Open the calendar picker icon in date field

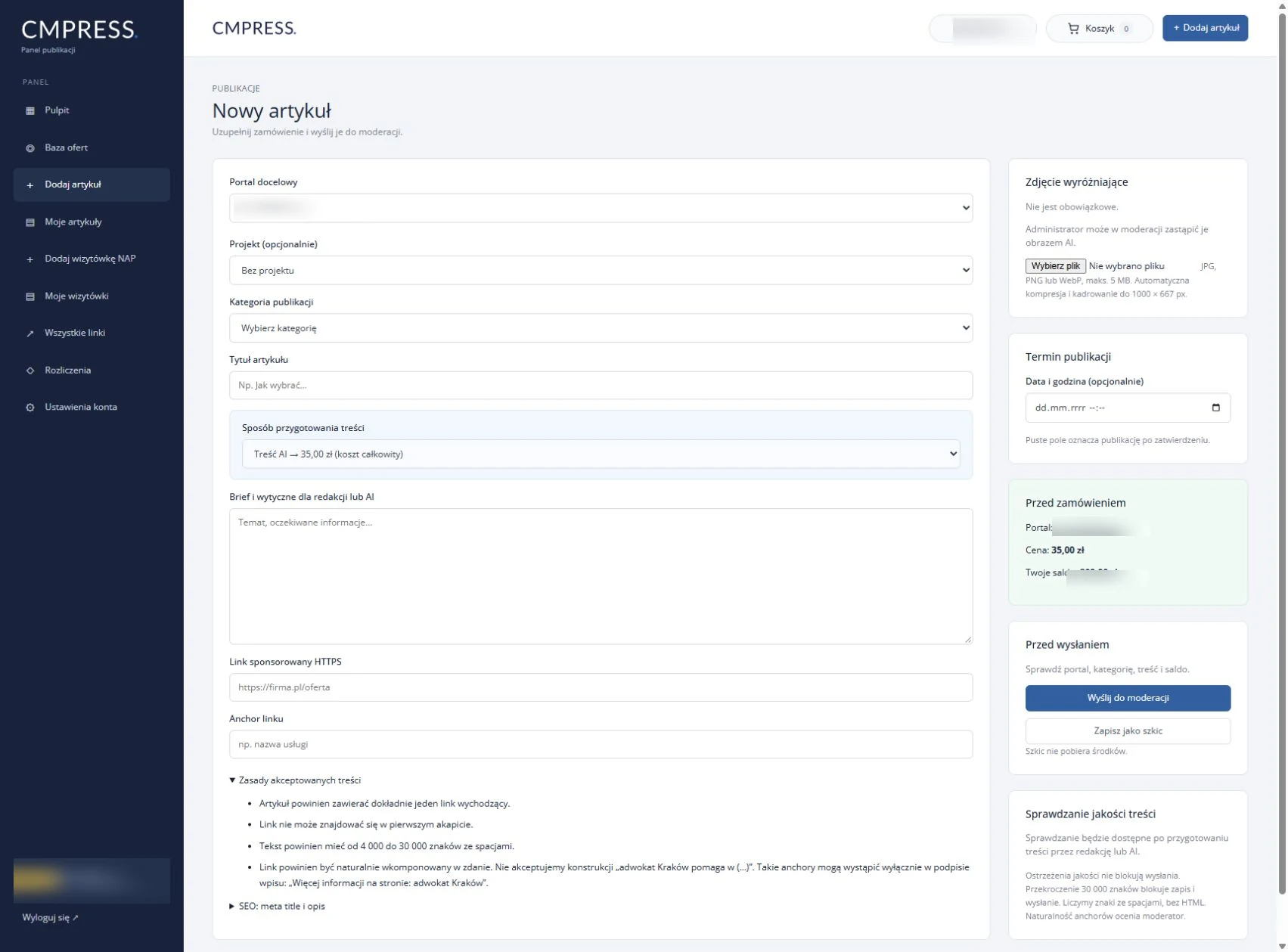pos(1215,408)
